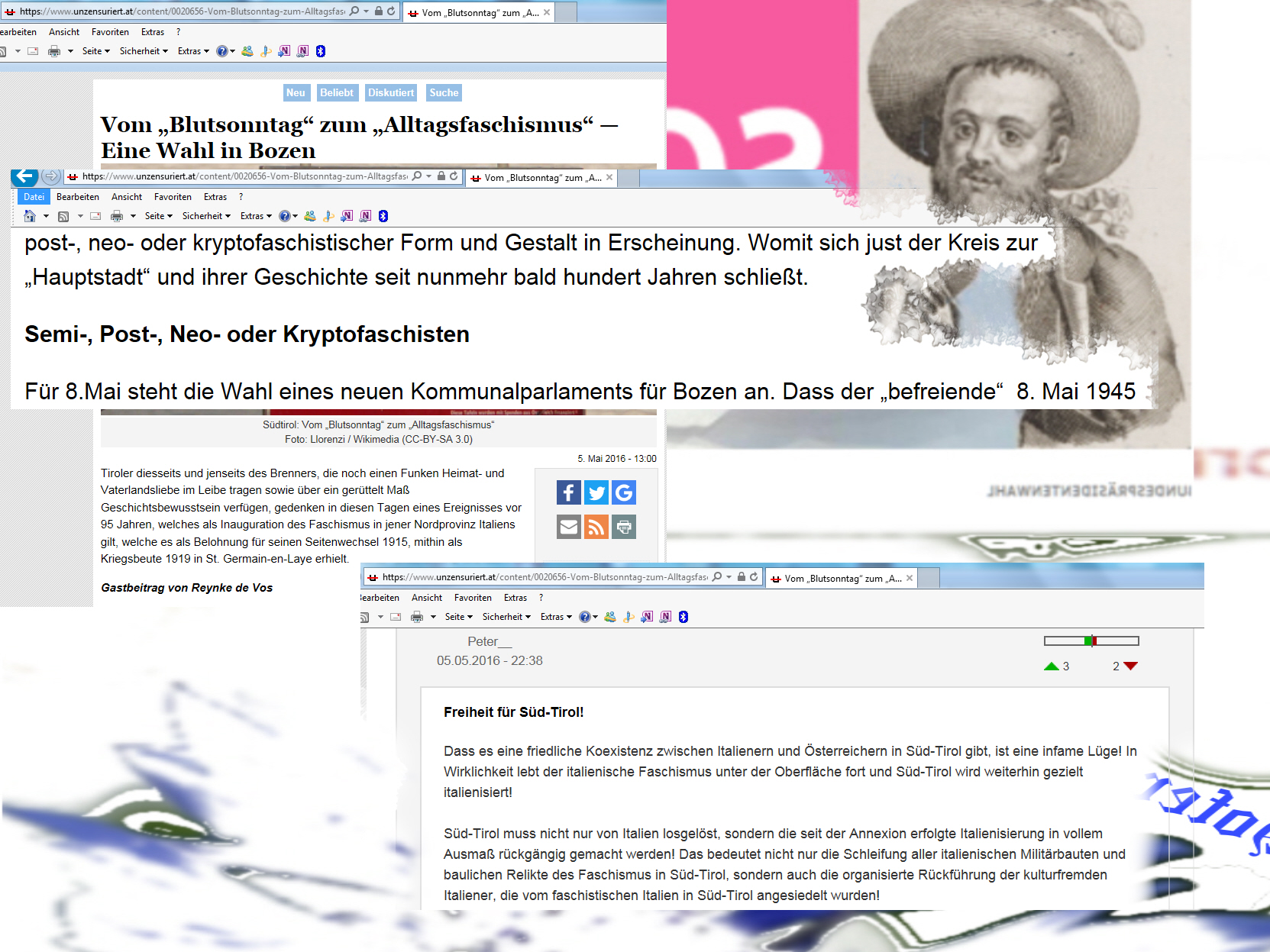The image size is (1270, 952).
Task: Click the rating bar on Peter__ comment
Action: tap(1091, 641)
